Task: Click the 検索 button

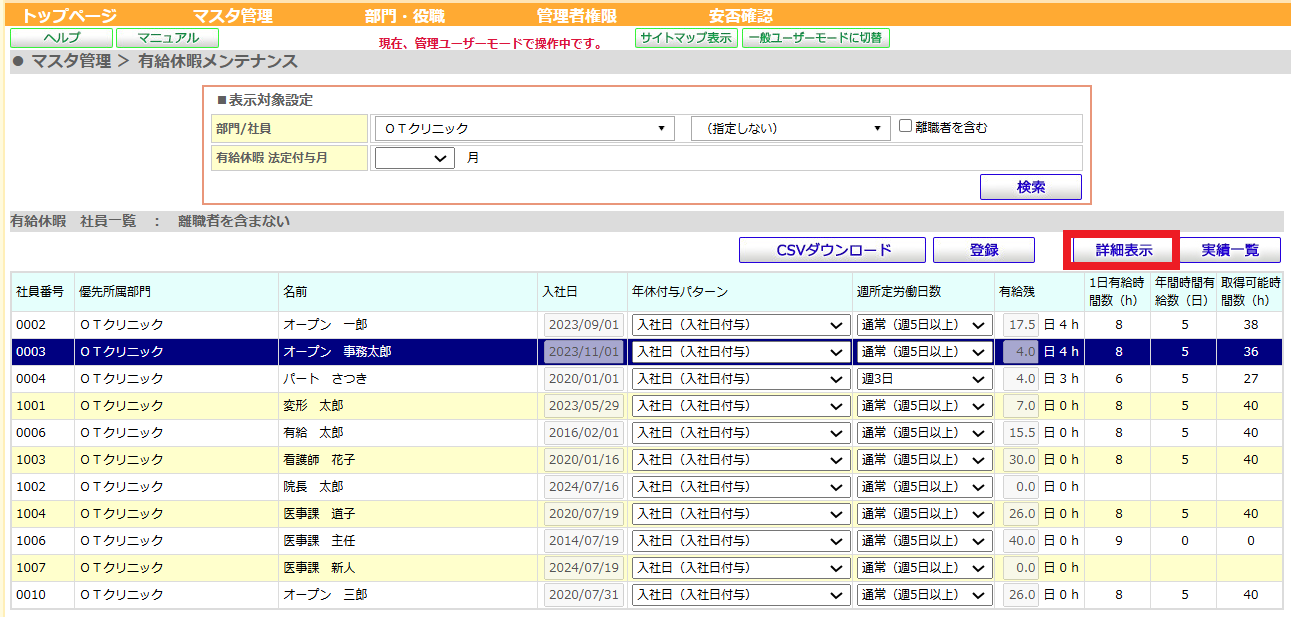Action: (x=1030, y=187)
